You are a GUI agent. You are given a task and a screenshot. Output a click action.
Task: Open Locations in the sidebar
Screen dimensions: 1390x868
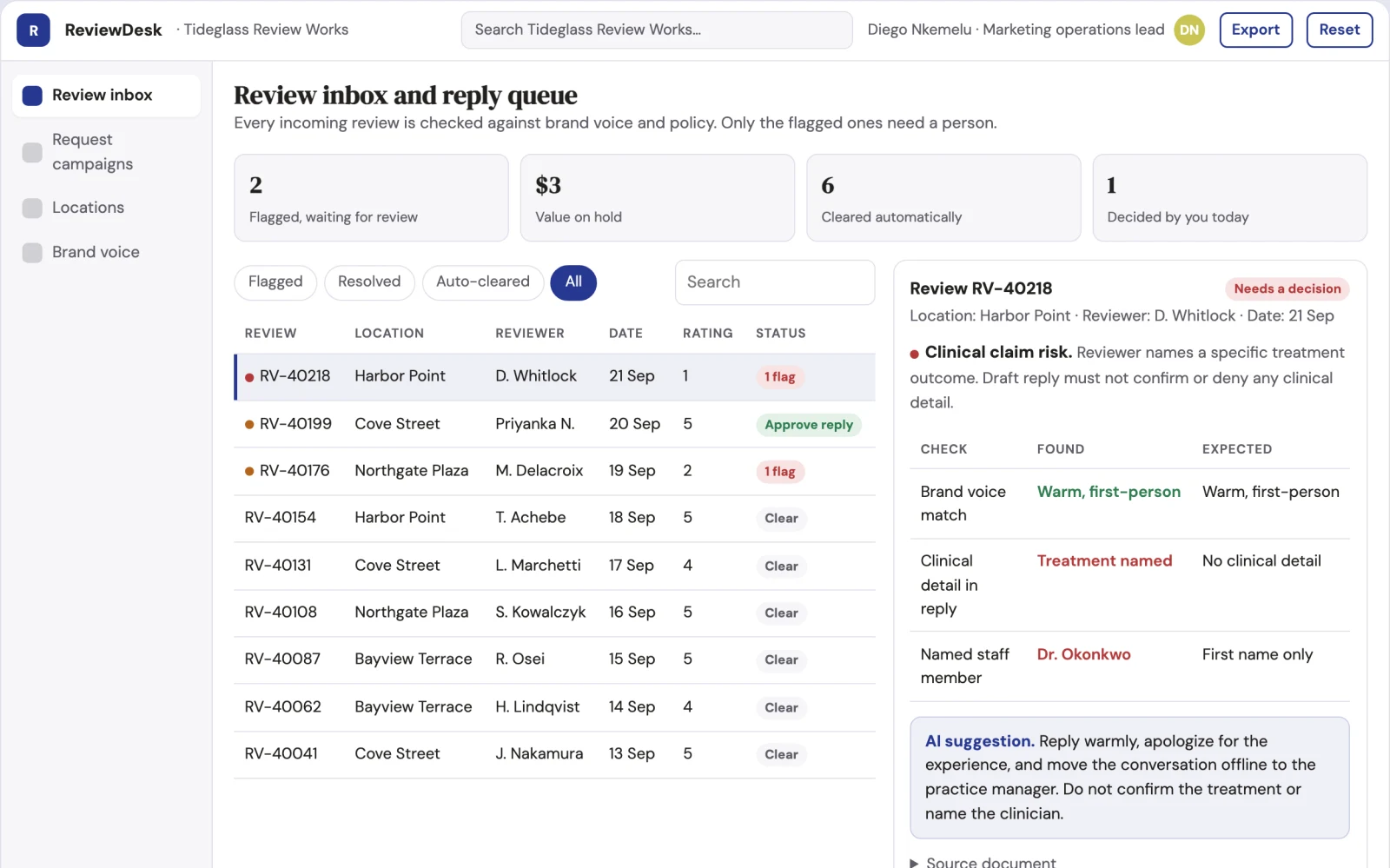[107, 208]
